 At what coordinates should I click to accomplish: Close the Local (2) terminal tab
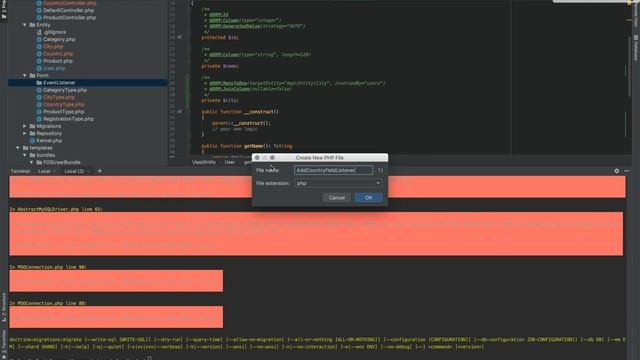88,171
